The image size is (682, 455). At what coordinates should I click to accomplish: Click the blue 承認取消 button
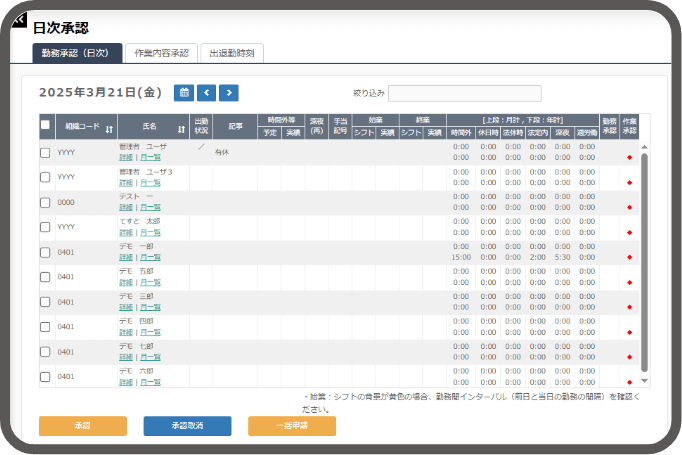point(187,426)
